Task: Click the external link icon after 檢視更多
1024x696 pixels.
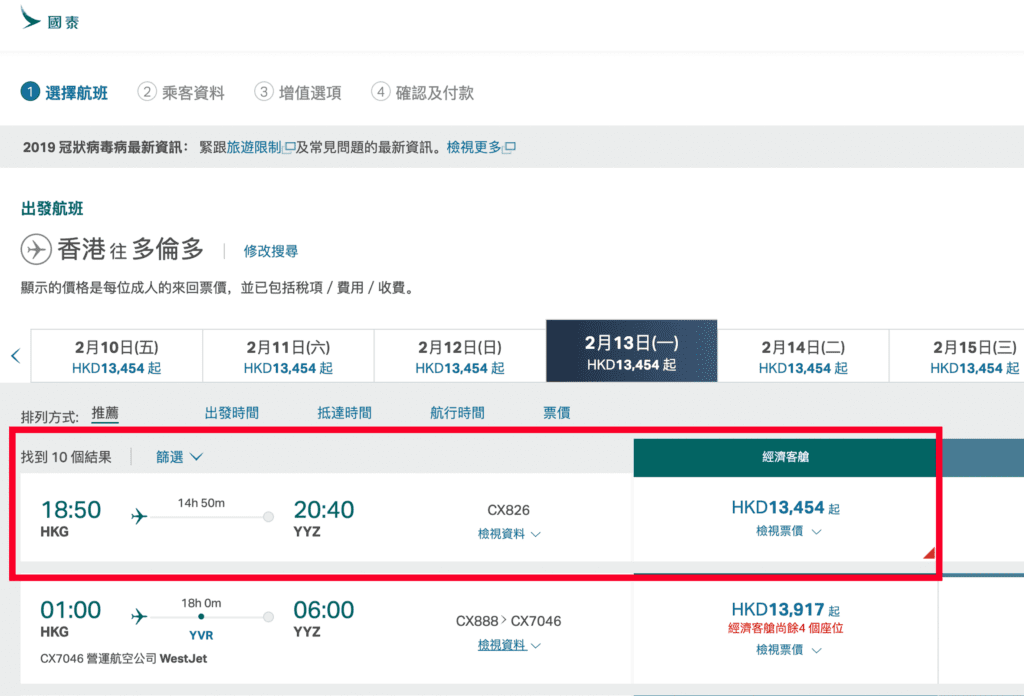Action: click(x=509, y=148)
